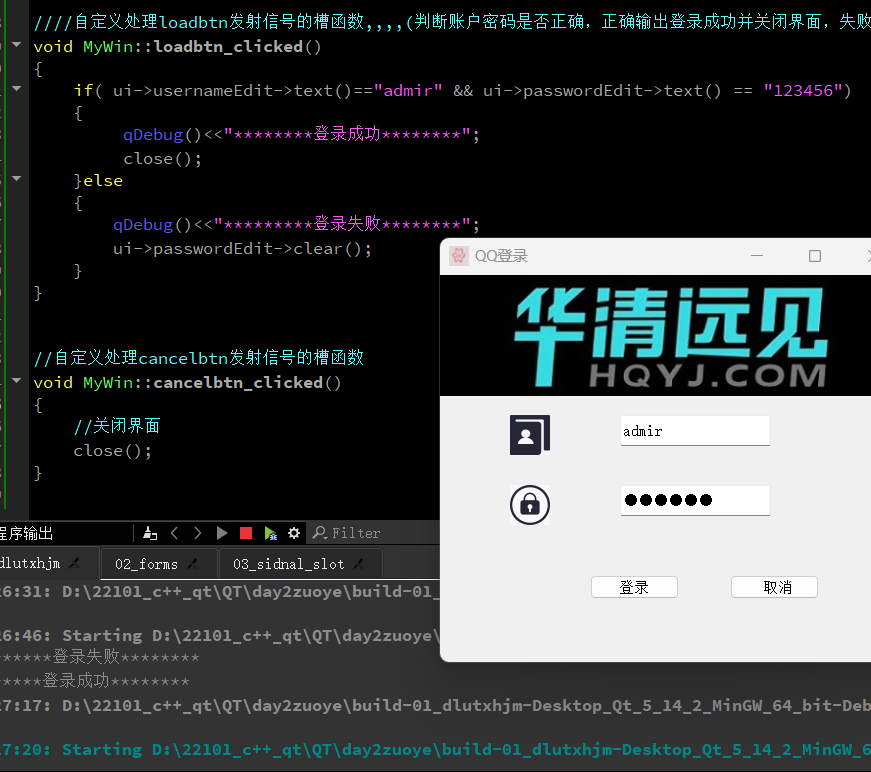Click the 登录成功 line in application output
Viewport: 871px width, 772px height.
pos(94,681)
